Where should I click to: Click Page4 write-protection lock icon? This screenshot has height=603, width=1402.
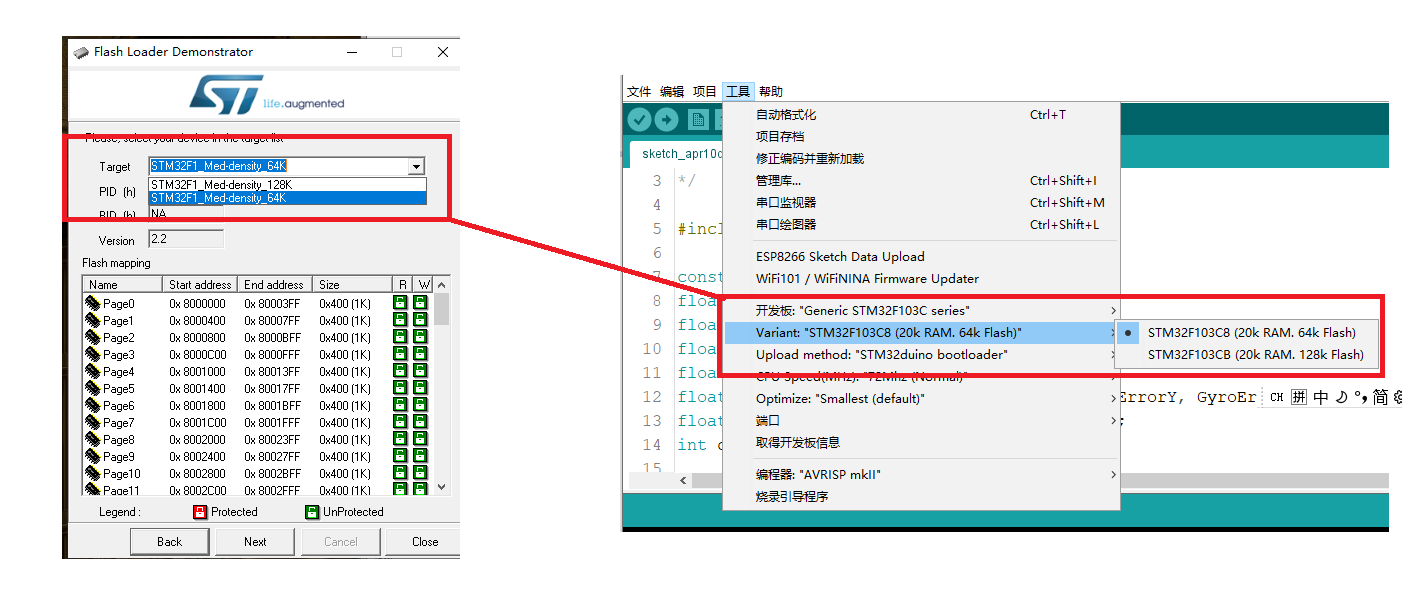pyautogui.click(x=420, y=371)
